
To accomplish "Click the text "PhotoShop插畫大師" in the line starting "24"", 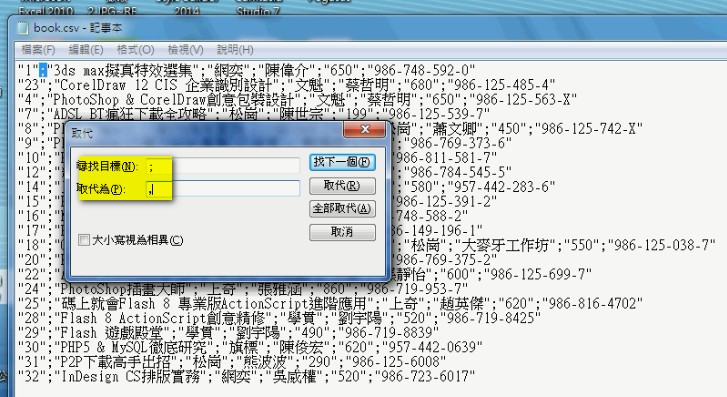I will pos(122,289).
